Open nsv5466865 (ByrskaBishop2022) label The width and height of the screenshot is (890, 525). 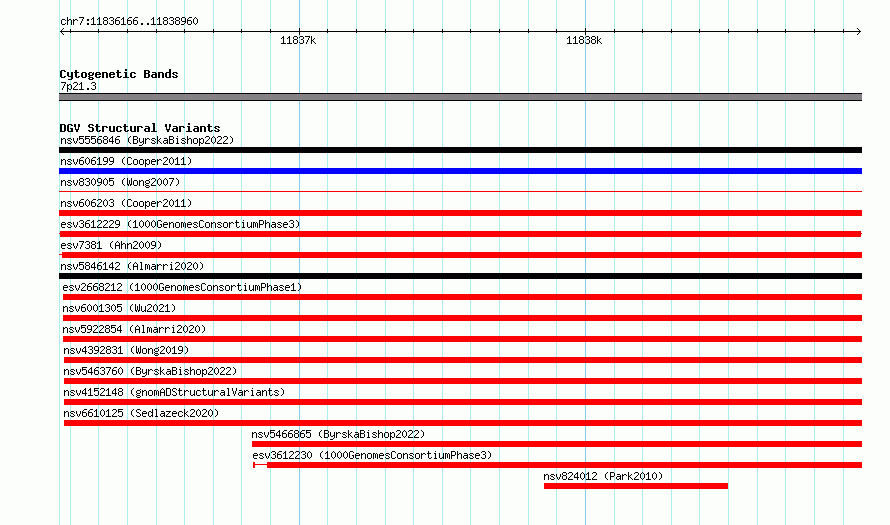pyautogui.click(x=338, y=434)
